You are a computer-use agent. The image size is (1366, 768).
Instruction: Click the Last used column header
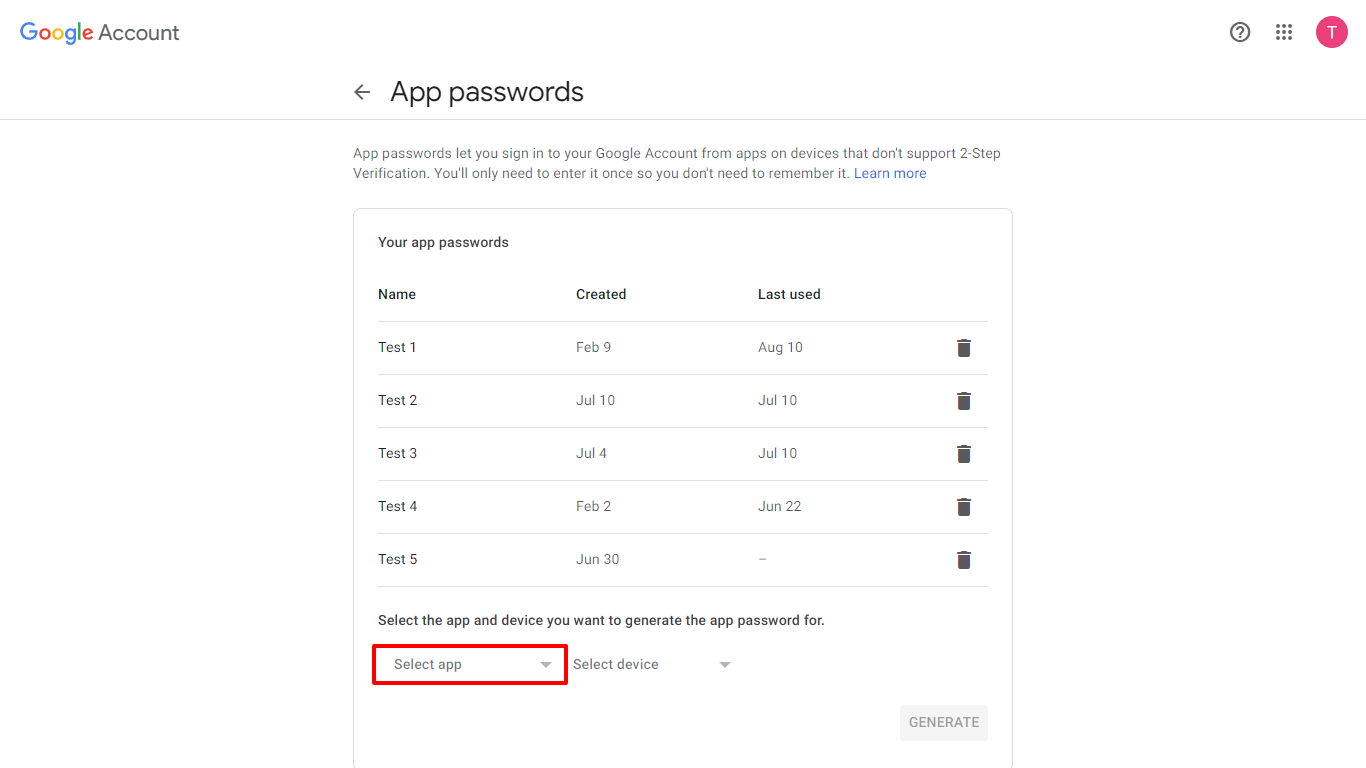coord(789,294)
